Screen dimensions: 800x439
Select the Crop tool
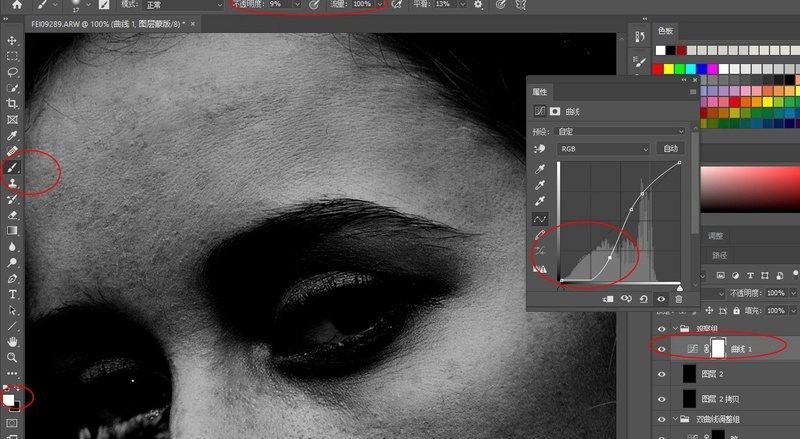[x=12, y=104]
